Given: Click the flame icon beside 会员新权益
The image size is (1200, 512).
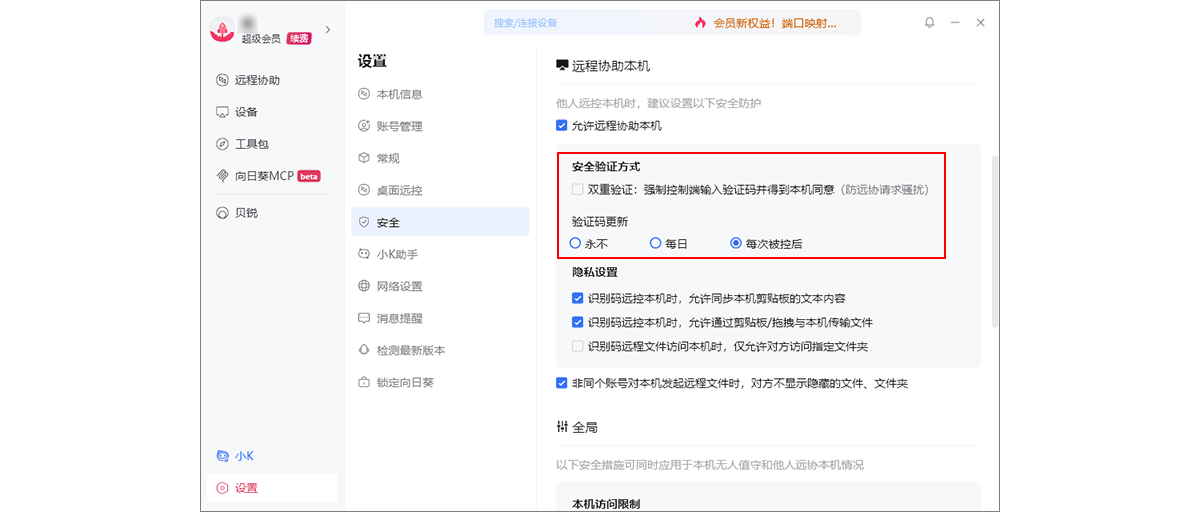Looking at the screenshot, I should [x=700, y=22].
